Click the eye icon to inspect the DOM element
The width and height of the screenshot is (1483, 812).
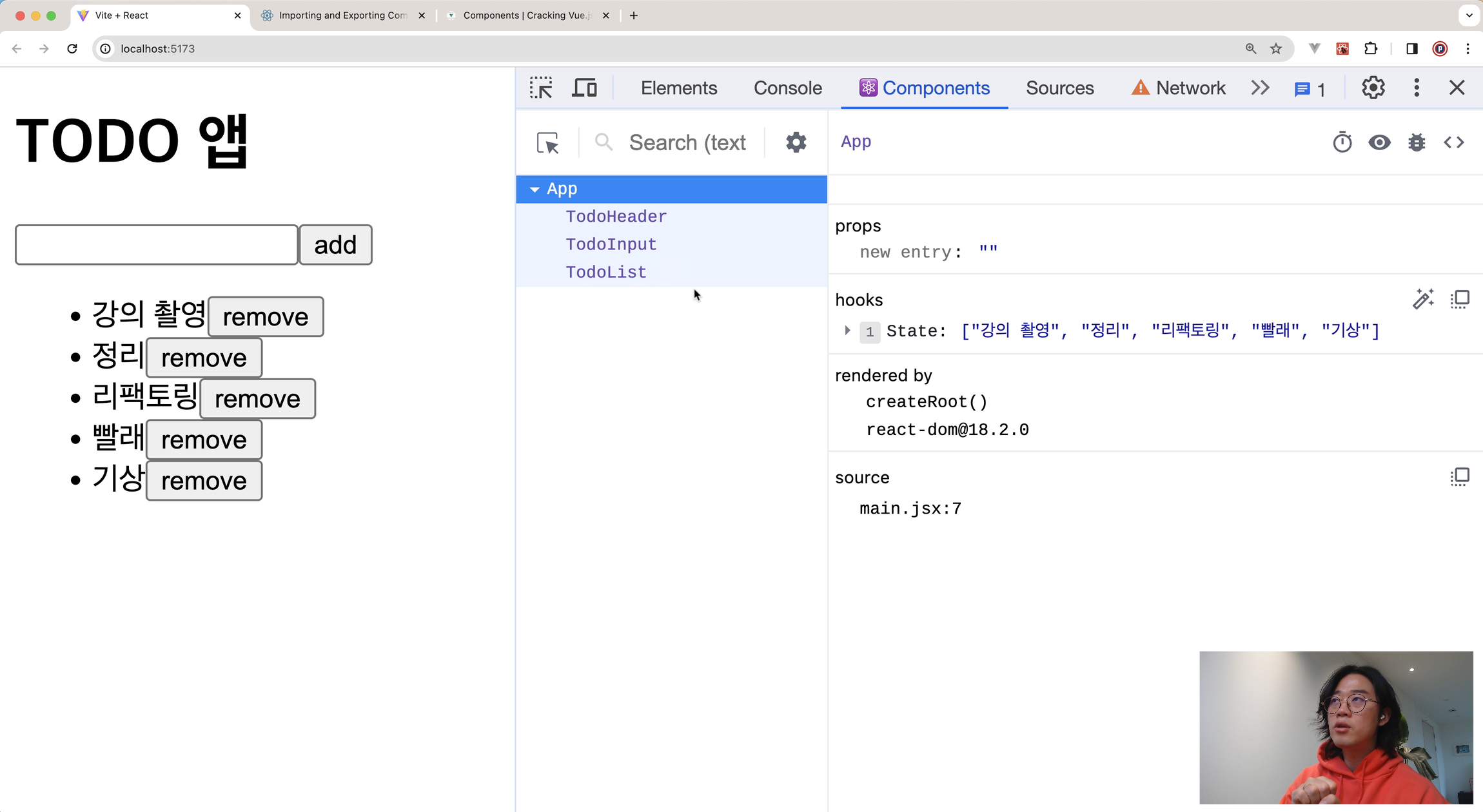click(1379, 142)
